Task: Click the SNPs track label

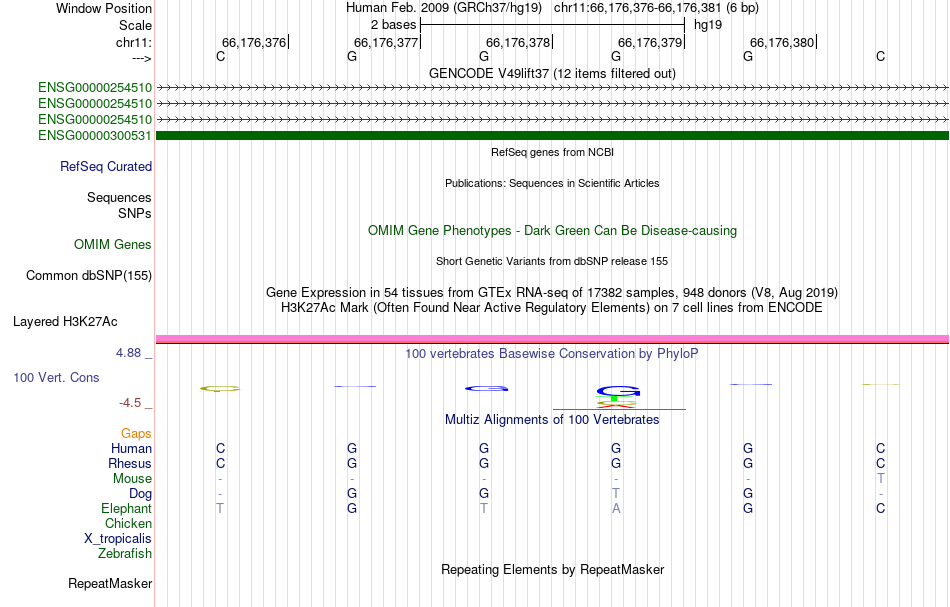Action: [135, 213]
